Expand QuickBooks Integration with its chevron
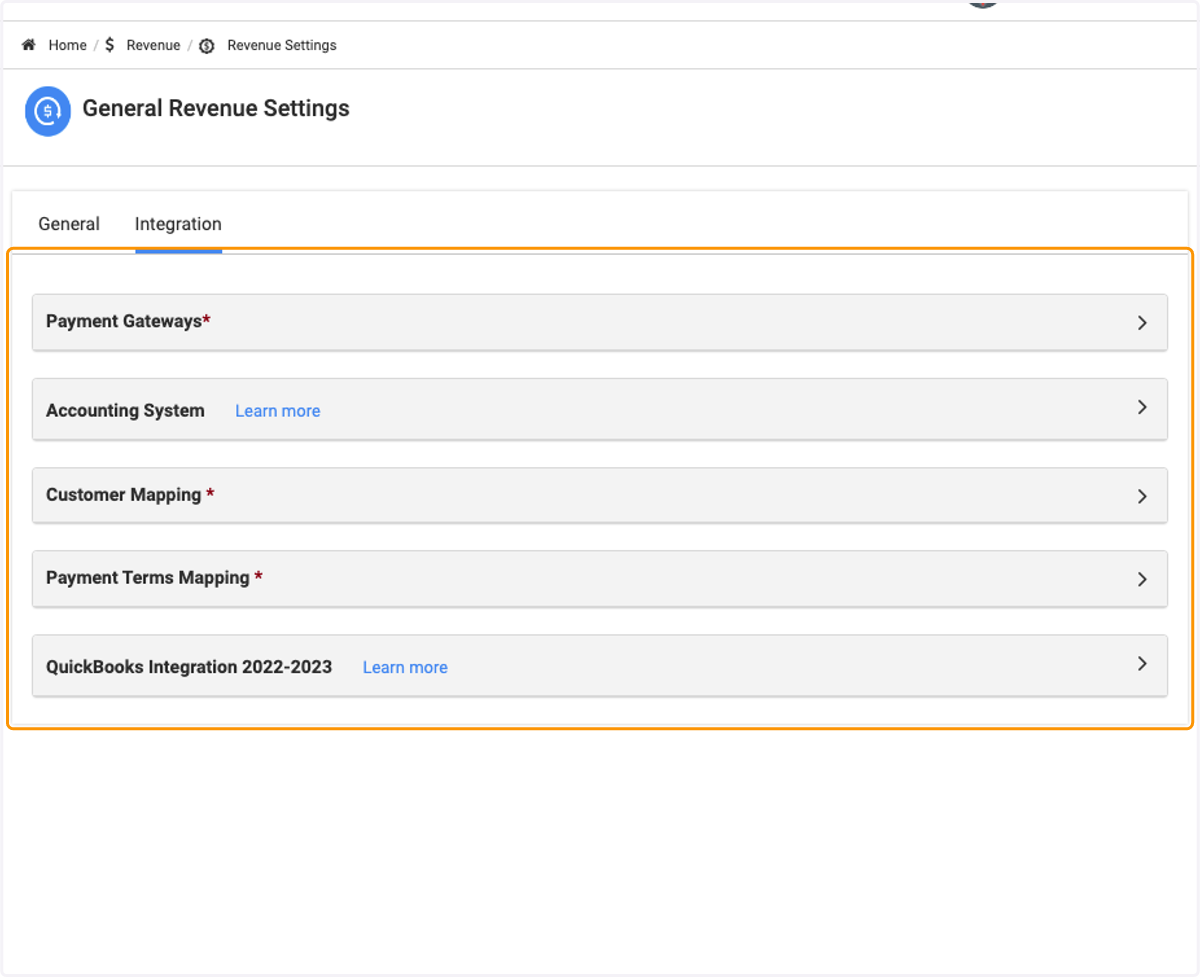 pos(1142,663)
